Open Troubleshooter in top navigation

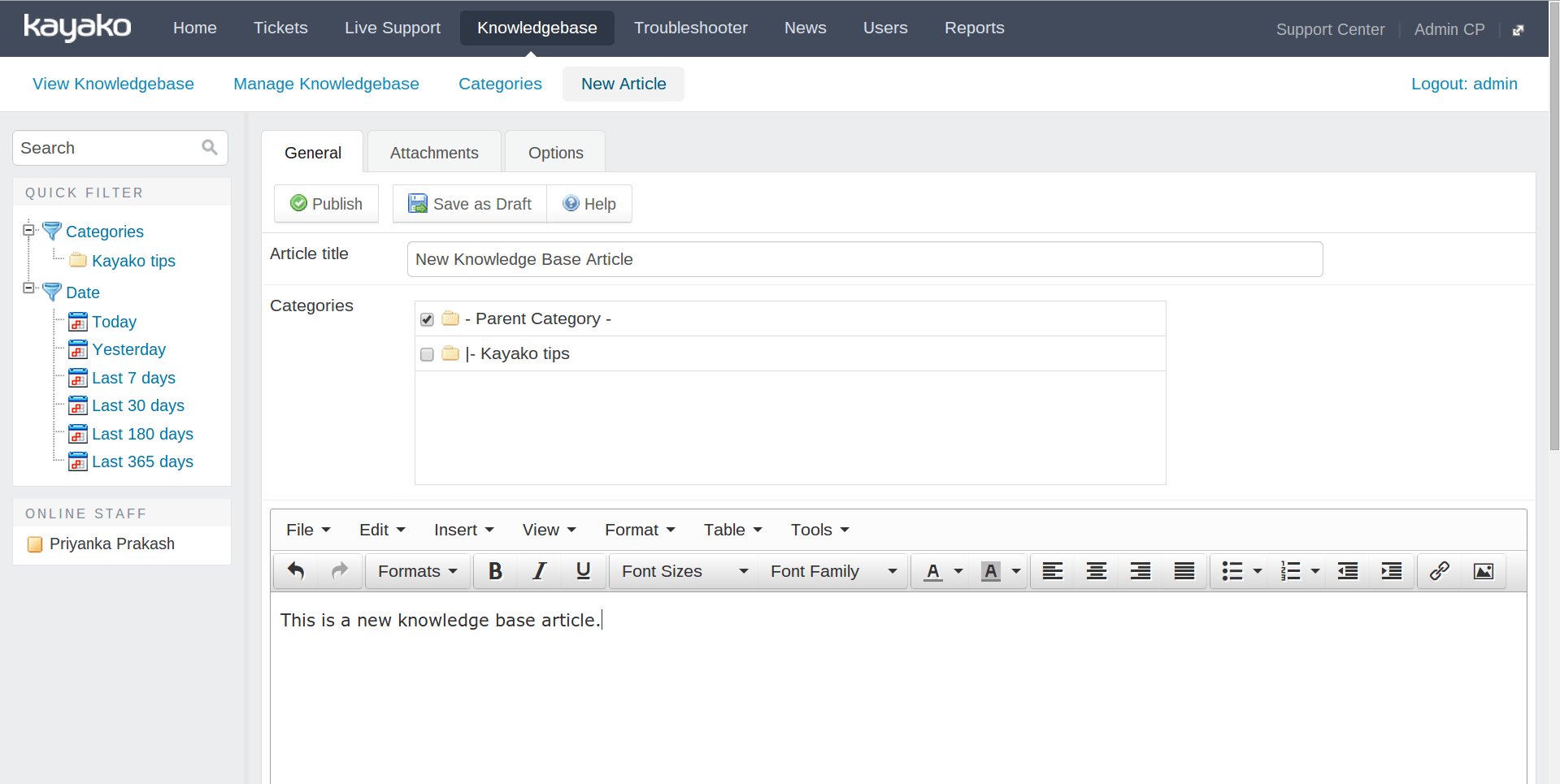tap(690, 28)
